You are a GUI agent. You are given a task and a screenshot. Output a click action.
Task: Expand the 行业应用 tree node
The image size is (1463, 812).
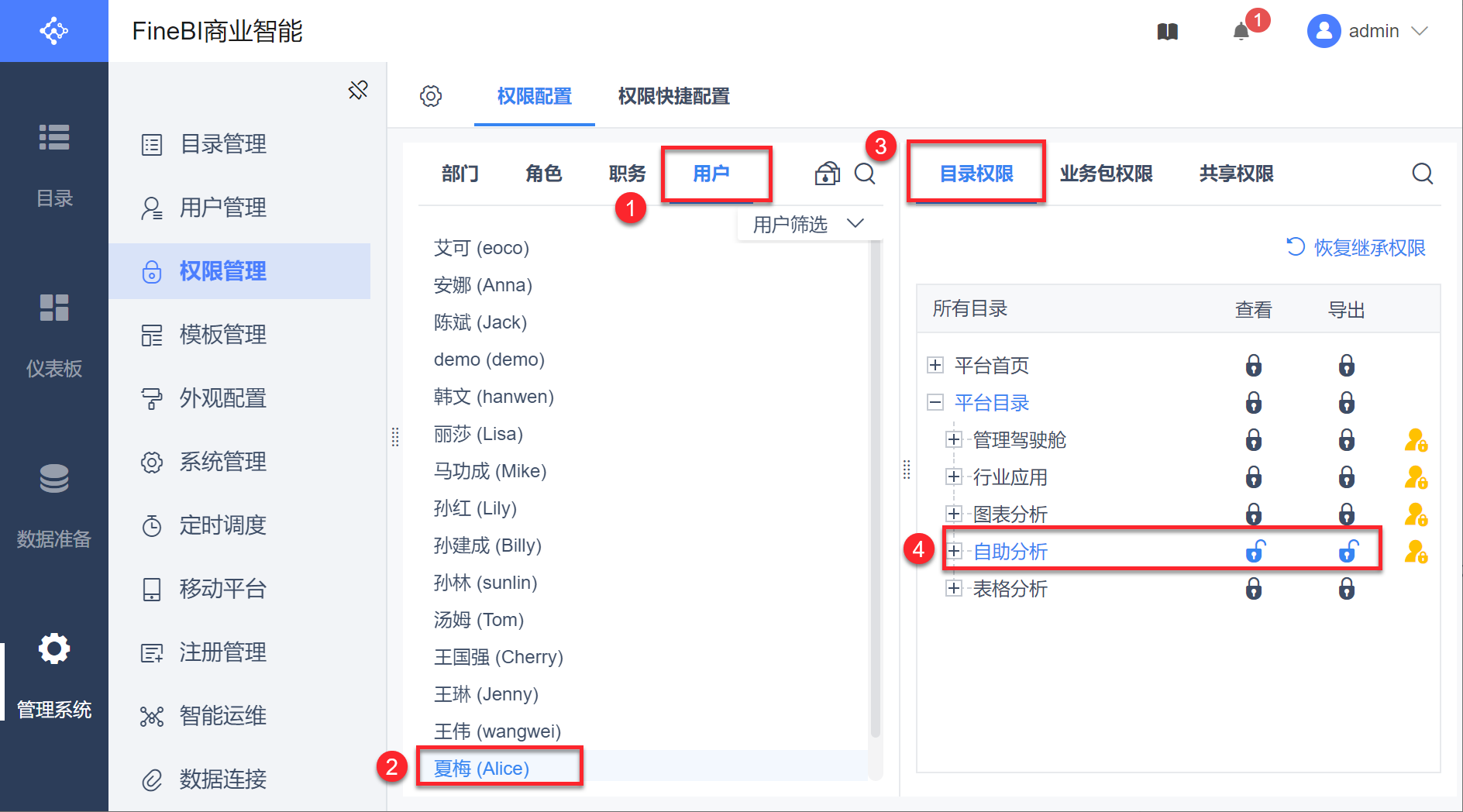click(954, 477)
